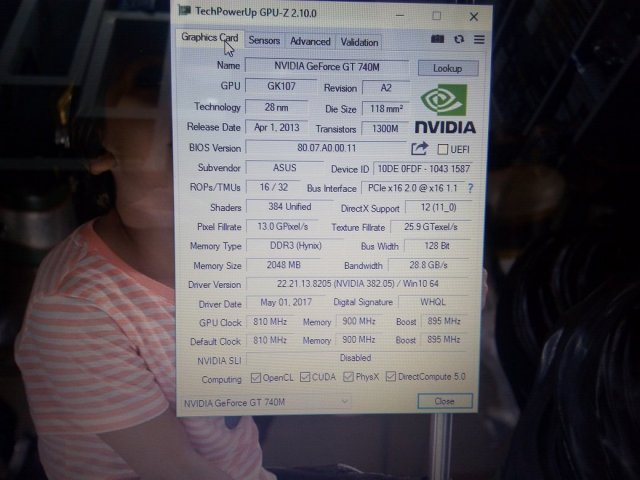Switch to the Advanced tab

pos(309,41)
